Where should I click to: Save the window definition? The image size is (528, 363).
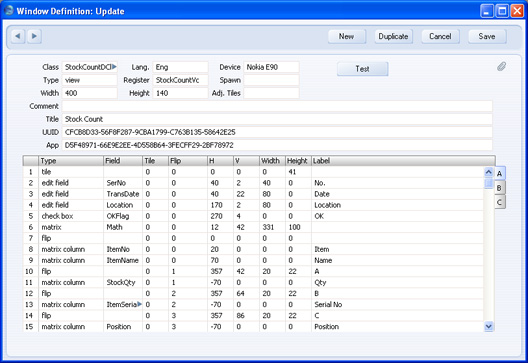coord(487,36)
